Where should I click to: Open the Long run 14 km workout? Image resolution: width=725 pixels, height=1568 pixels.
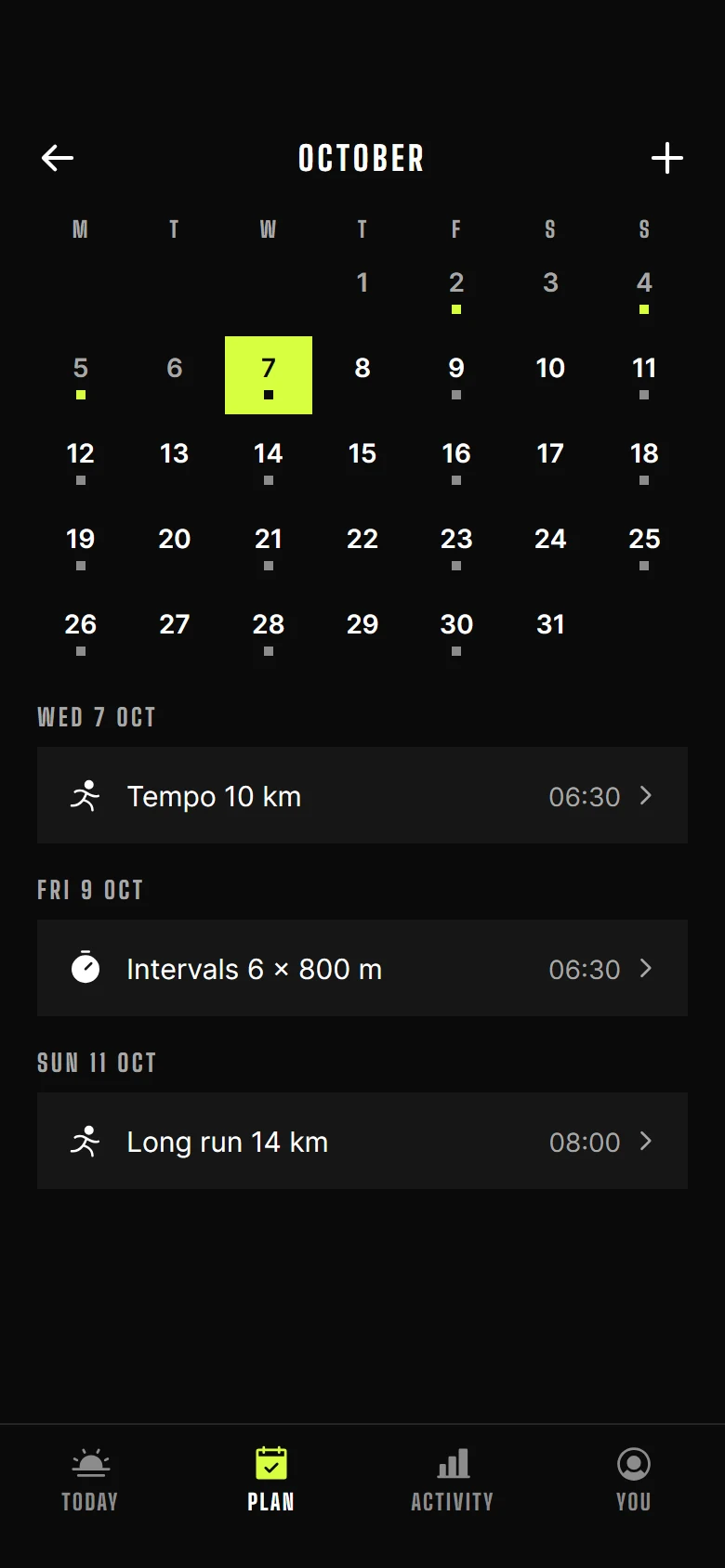point(362,1141)
